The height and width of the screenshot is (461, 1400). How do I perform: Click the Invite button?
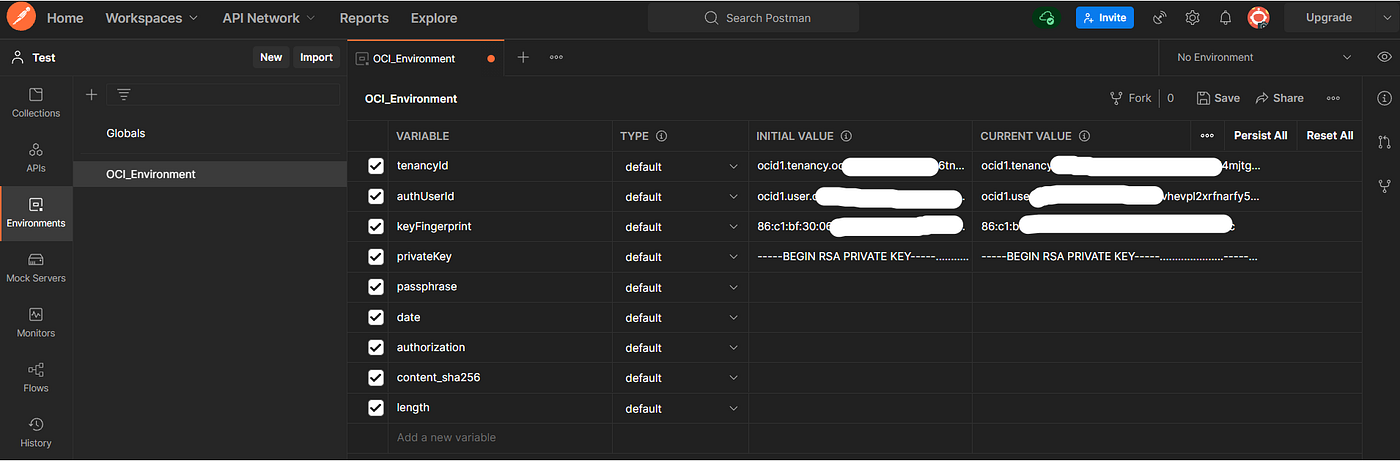(x=1105, y=18)
